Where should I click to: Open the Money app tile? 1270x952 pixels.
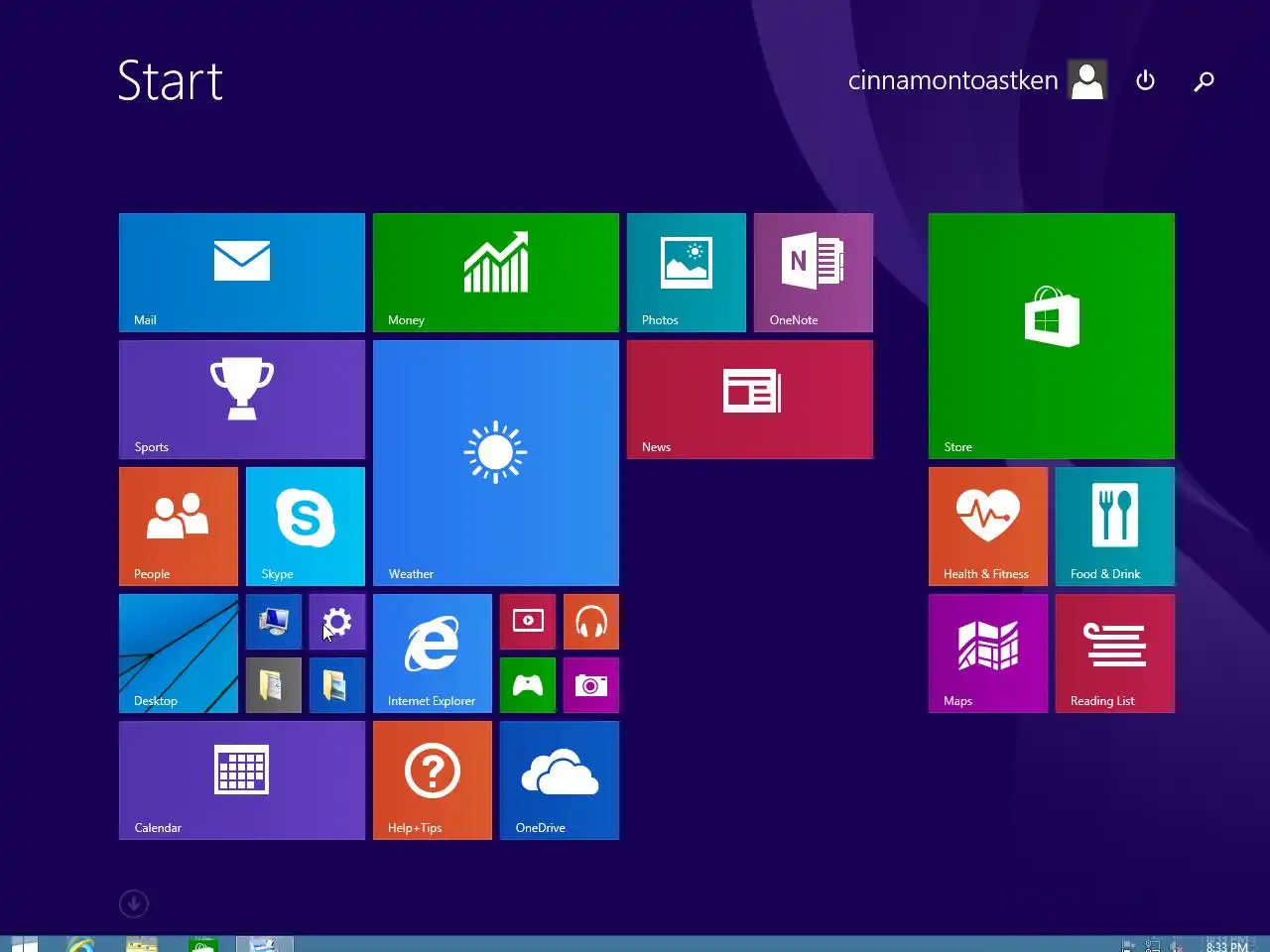pyautogui.click(x=496, y=273)
